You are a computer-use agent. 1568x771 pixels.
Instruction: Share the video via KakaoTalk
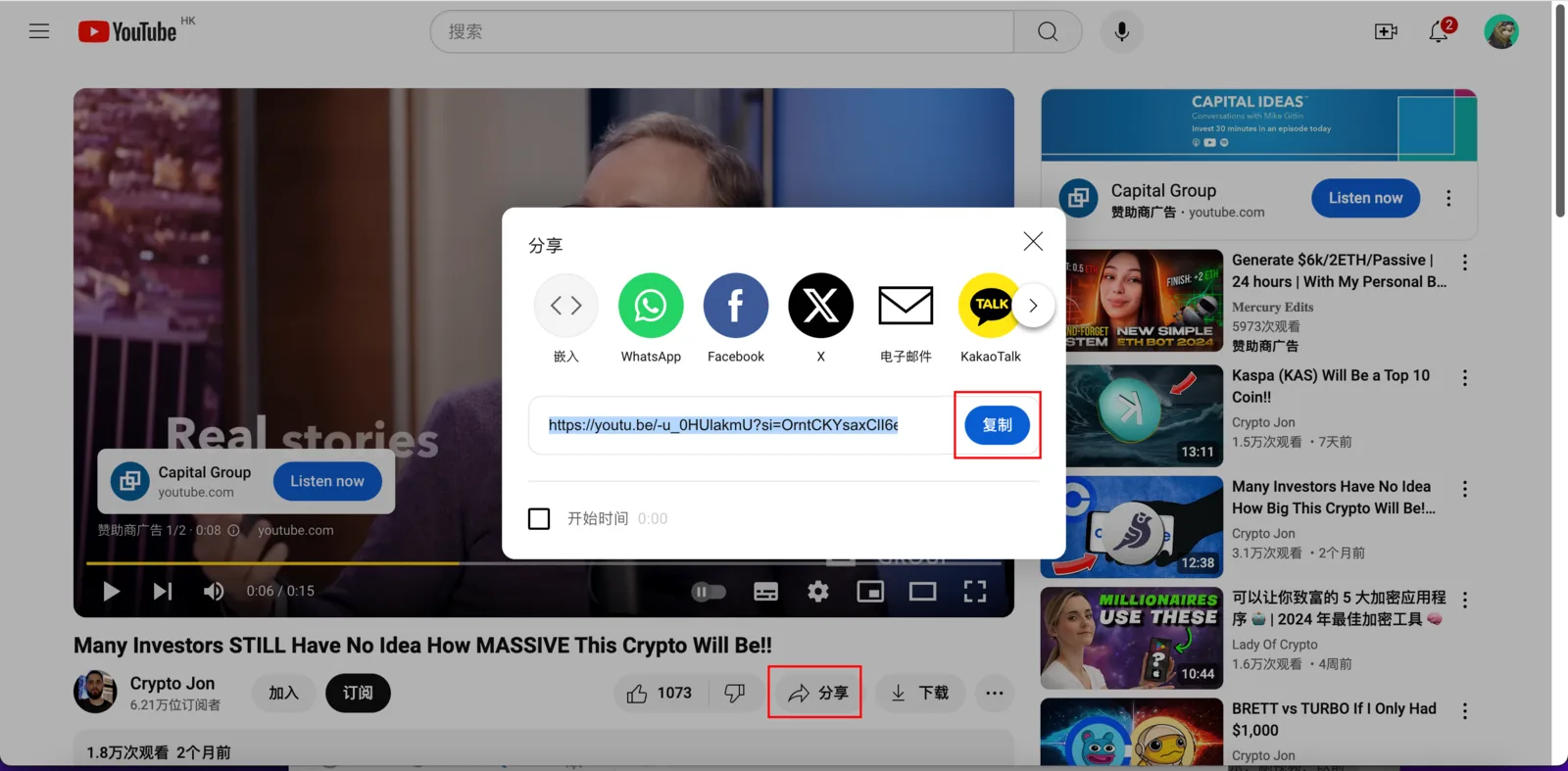point(990,306)
